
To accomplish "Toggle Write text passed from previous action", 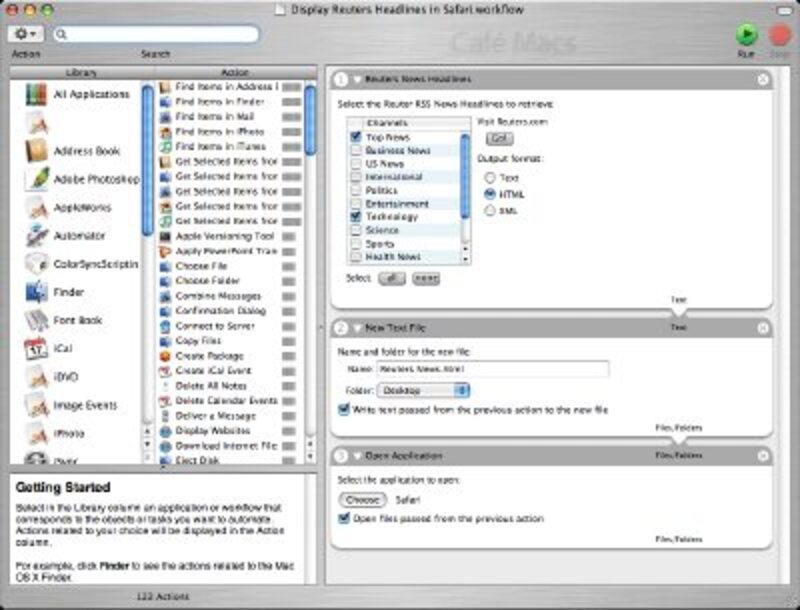I will tap(344, 410).
